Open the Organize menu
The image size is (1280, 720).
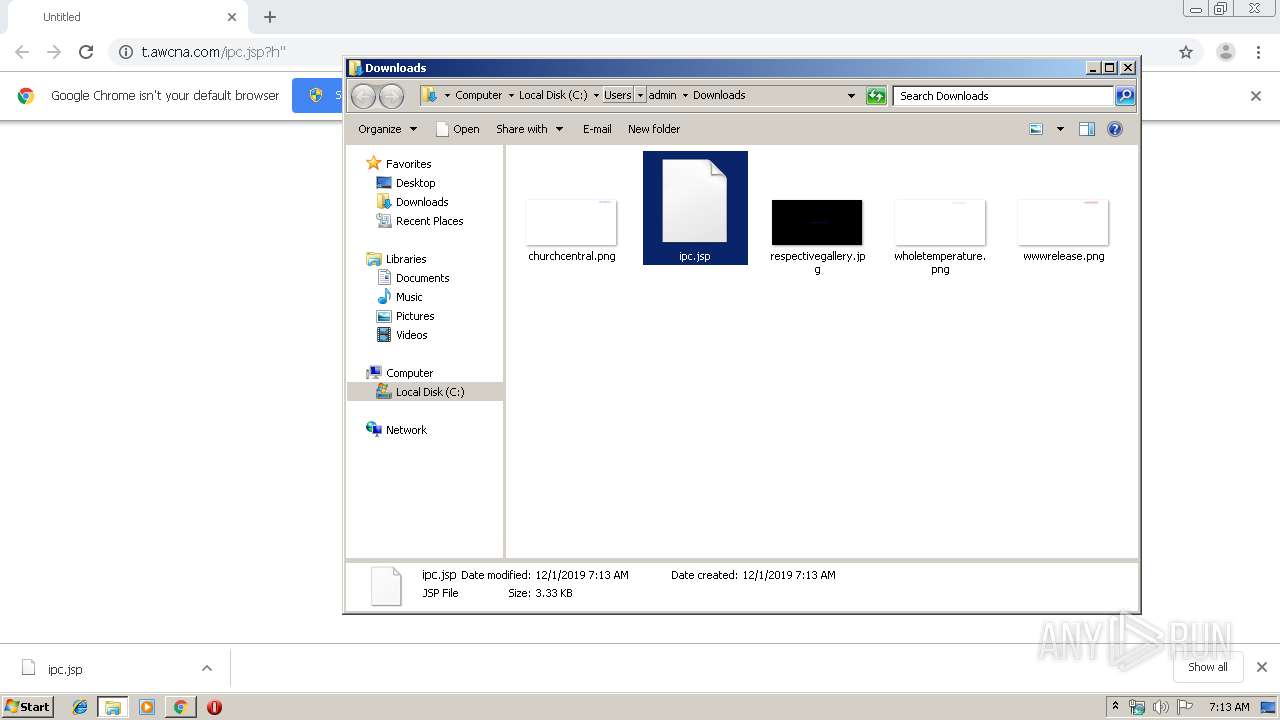[x=387, y=129]
